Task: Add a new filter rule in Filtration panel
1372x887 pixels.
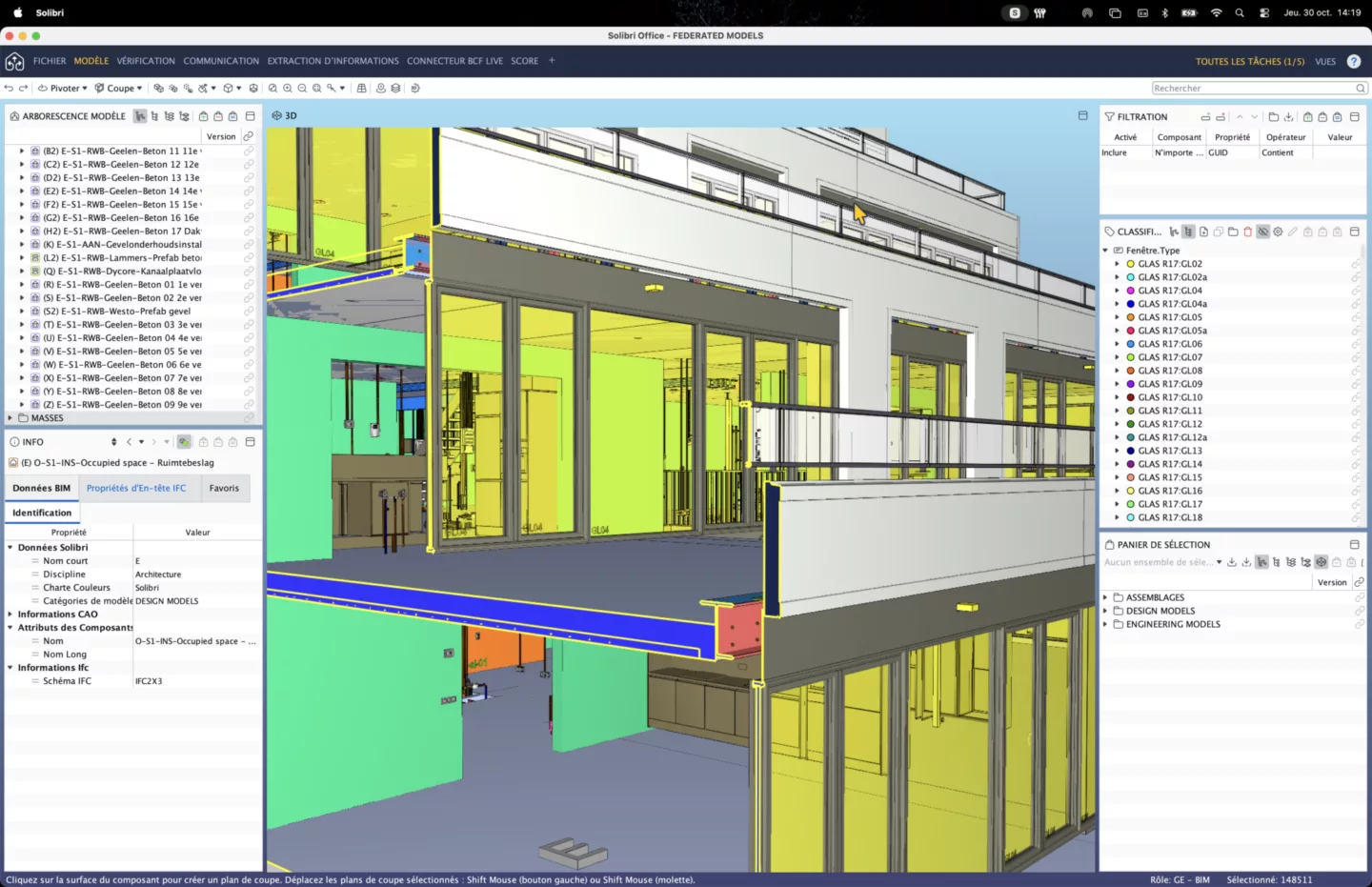Action: point(1205,116)
